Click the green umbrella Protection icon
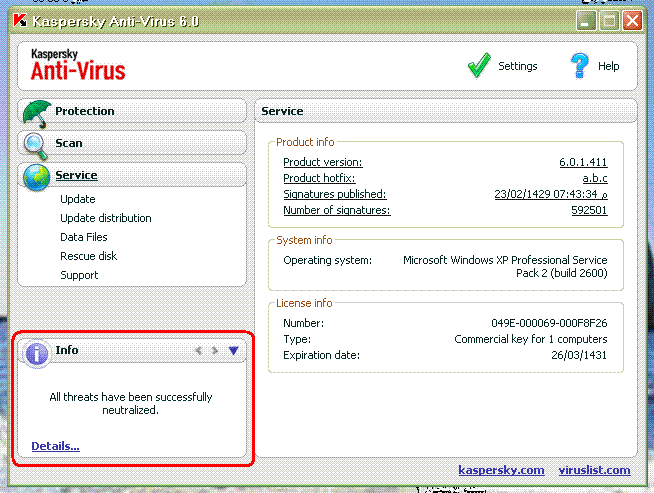 [37, 113]
